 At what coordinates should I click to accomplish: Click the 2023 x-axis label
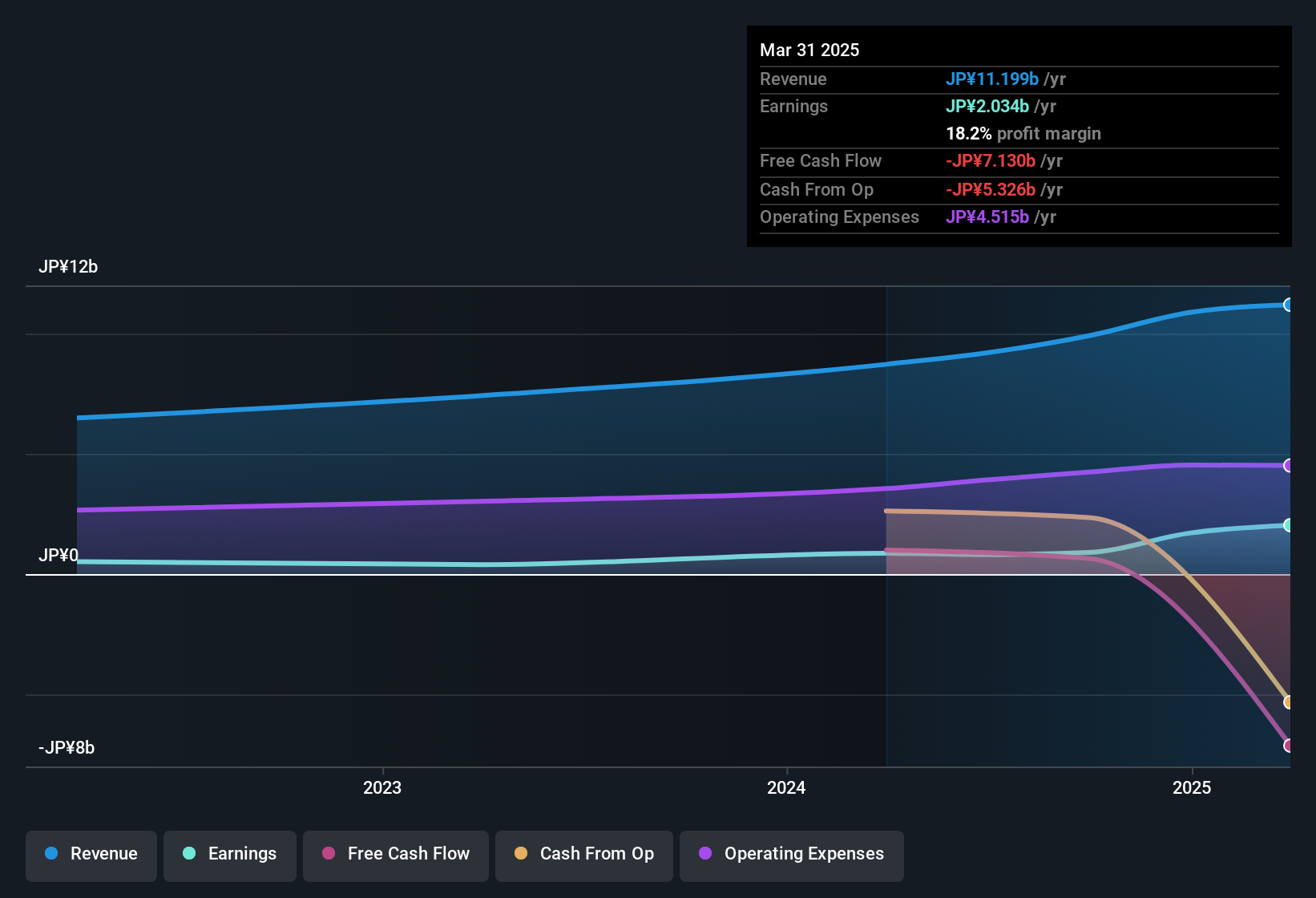click(382, 787)
